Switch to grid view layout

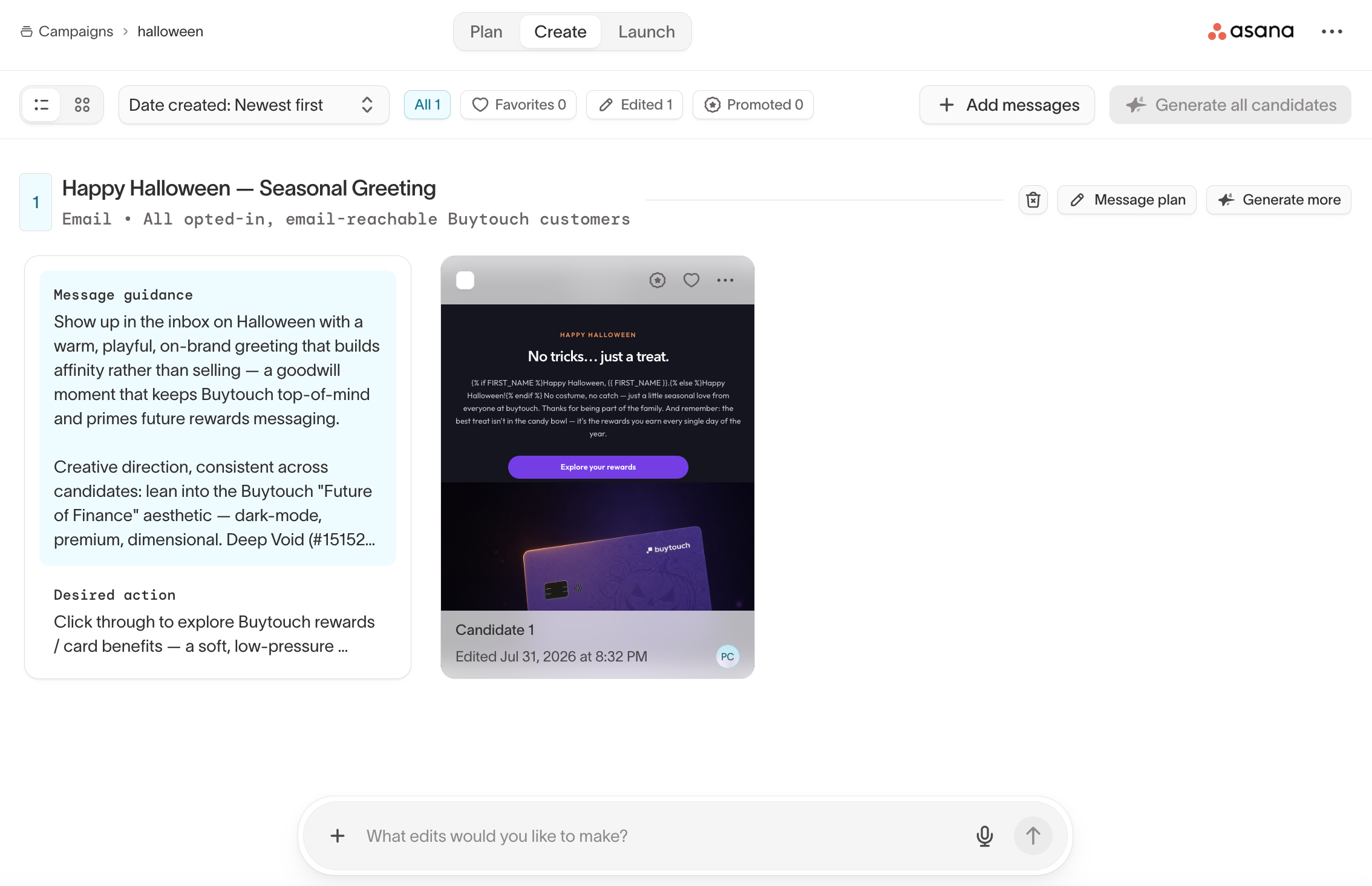pyautogui.click(x=82, y=105)
